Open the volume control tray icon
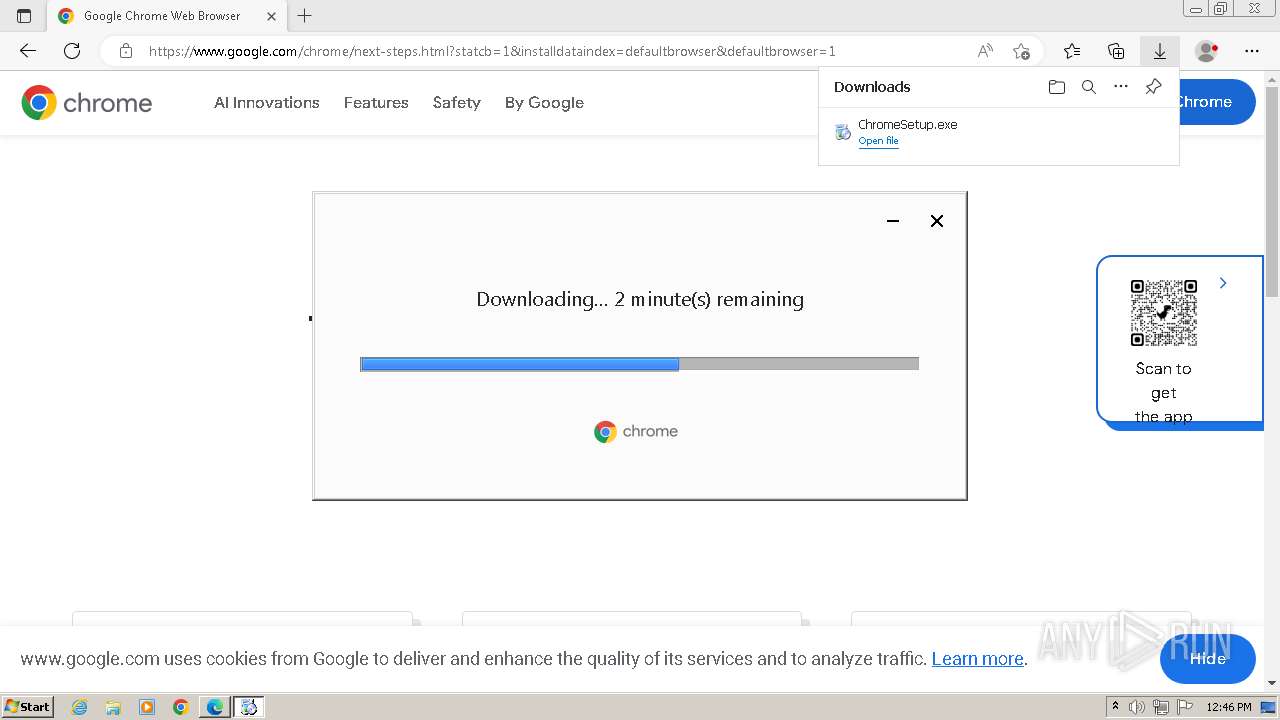1280x720 pixels. (x=1137, y=707)
